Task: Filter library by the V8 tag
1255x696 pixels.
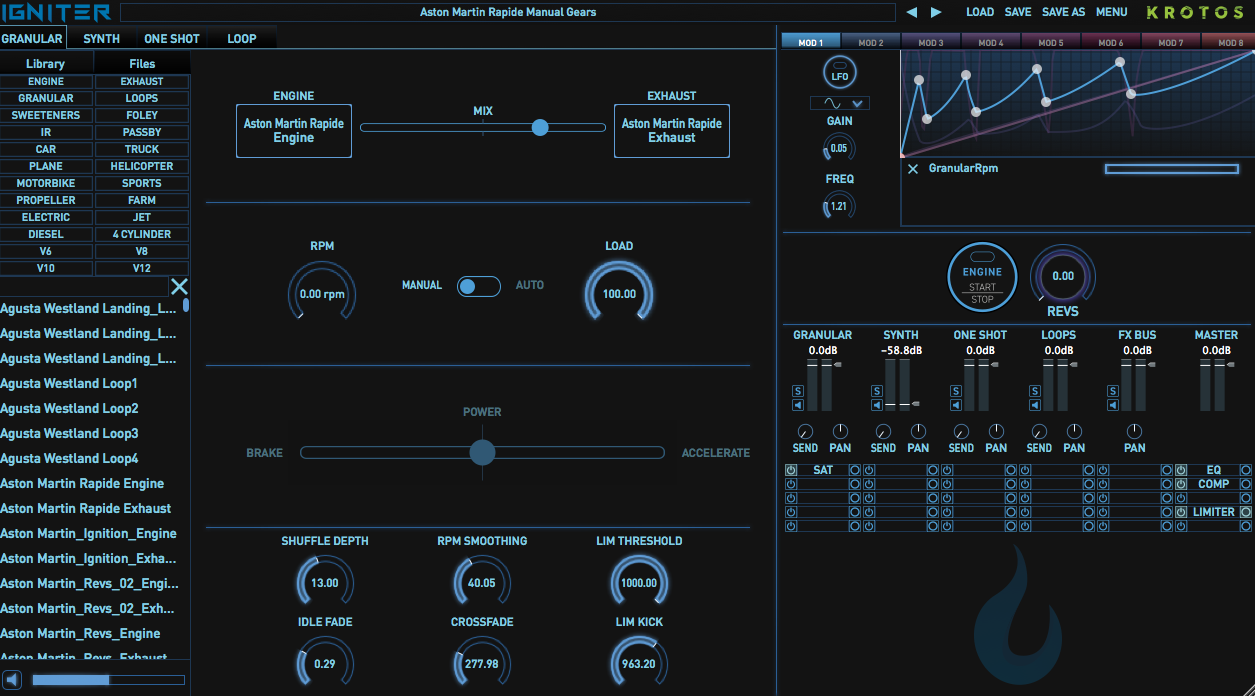Action: coord(142,251)
